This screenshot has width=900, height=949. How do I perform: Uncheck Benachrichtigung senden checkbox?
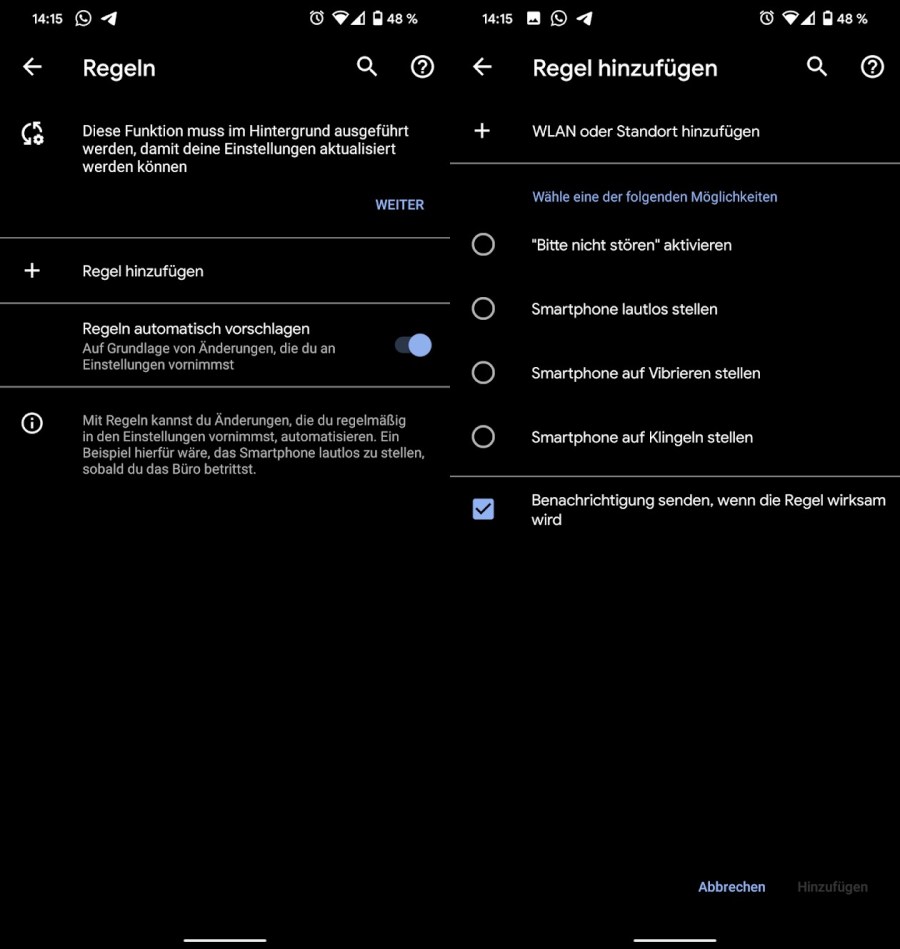click(483, 509)
